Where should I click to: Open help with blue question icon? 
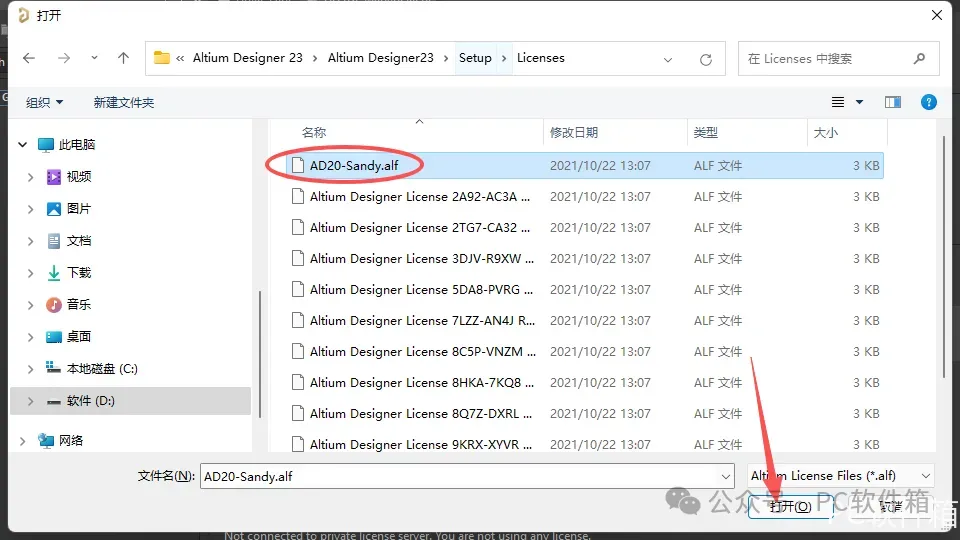(929, 102)
